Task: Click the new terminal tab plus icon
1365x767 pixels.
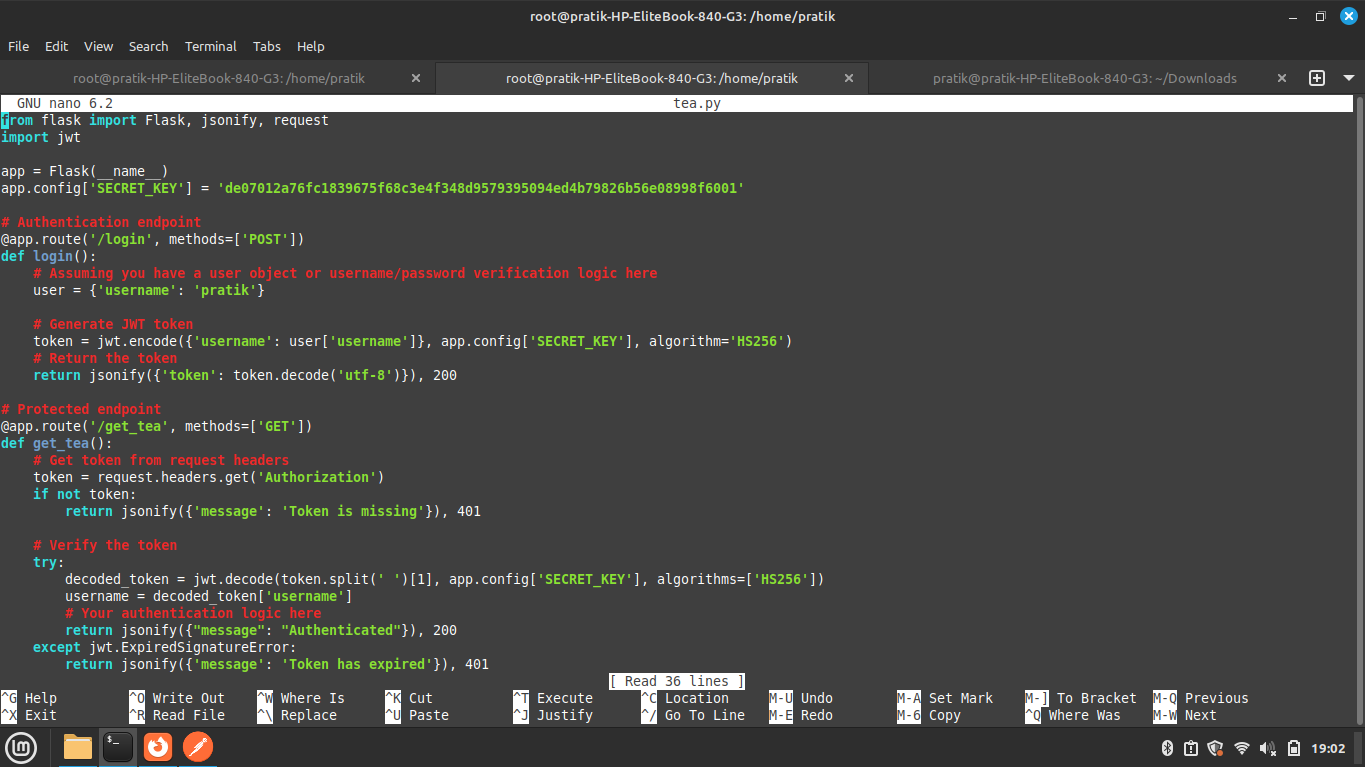Action: coord(1317,78)
